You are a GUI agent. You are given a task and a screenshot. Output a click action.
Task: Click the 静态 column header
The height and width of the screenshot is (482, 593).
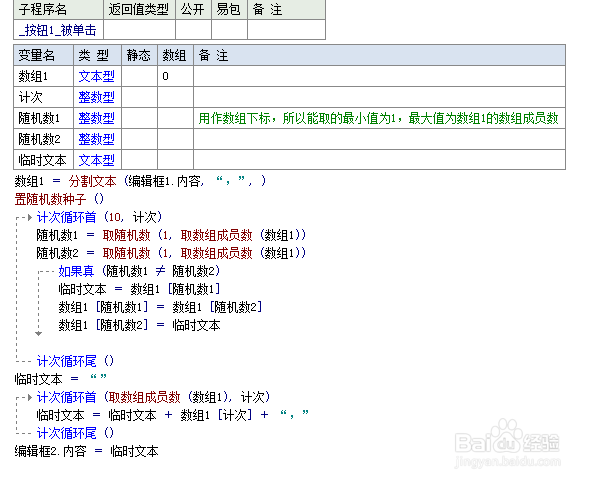pyautogui.click(x=138, y=55)
